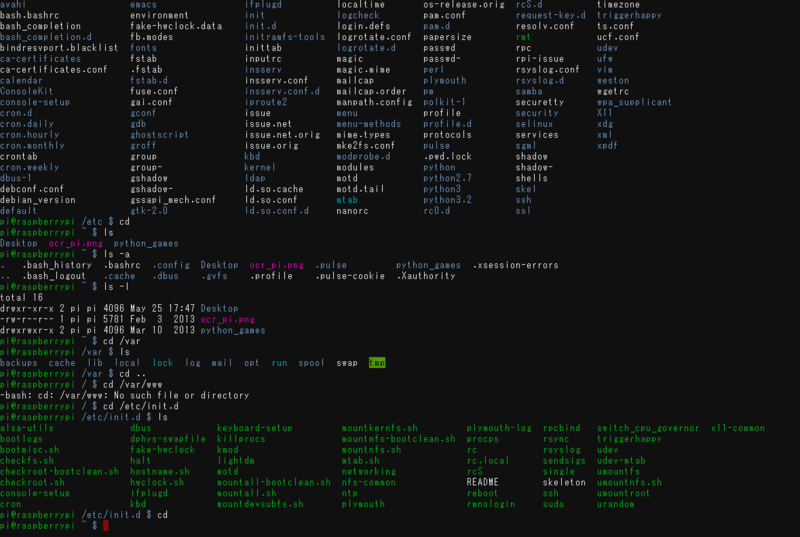Click the wpa_supplicant directory entry
Image resolution: width=800 pixels, height=537 pixels.
coord(634,102)
